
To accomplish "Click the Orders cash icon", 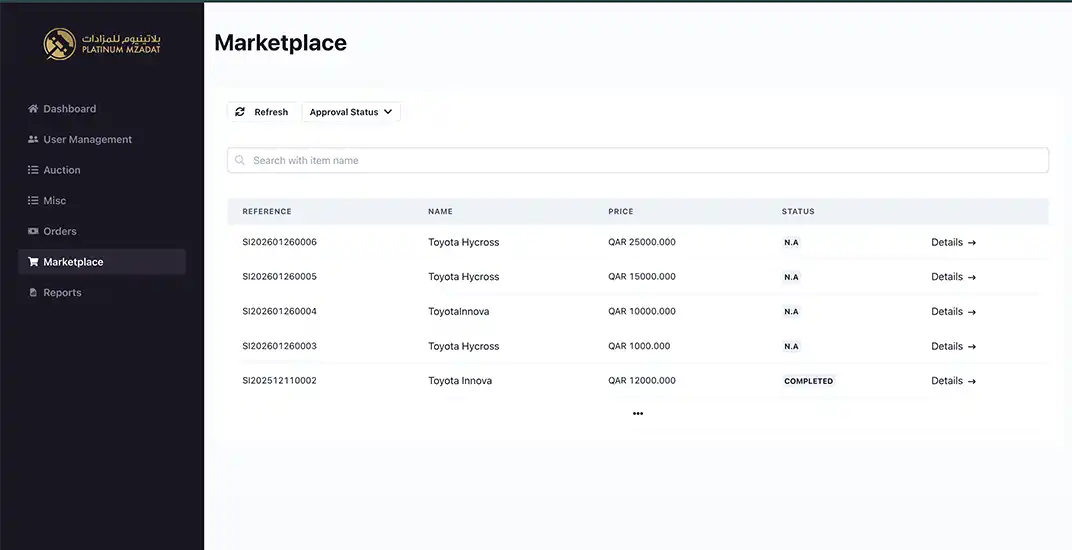I will point(33,231).
